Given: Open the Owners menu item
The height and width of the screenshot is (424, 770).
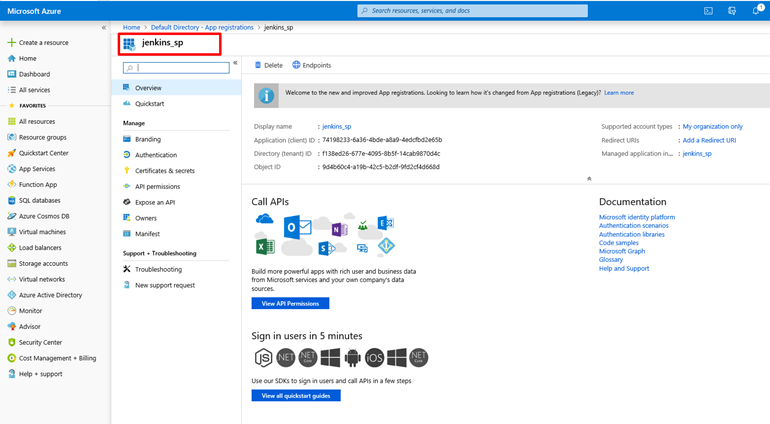Looking at the screenshot, I should pos(176,218).
